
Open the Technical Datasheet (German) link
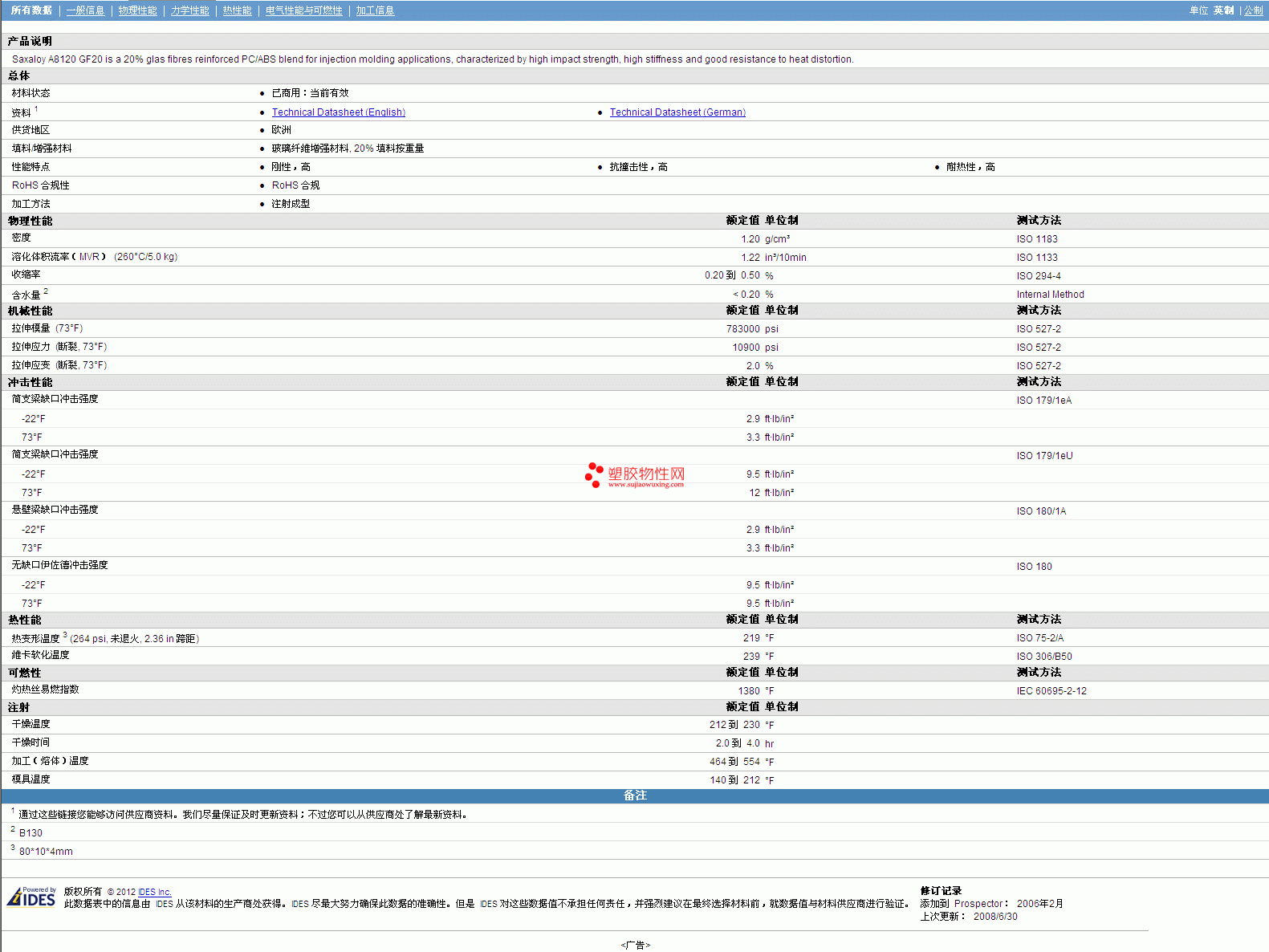tap(677, 112)
